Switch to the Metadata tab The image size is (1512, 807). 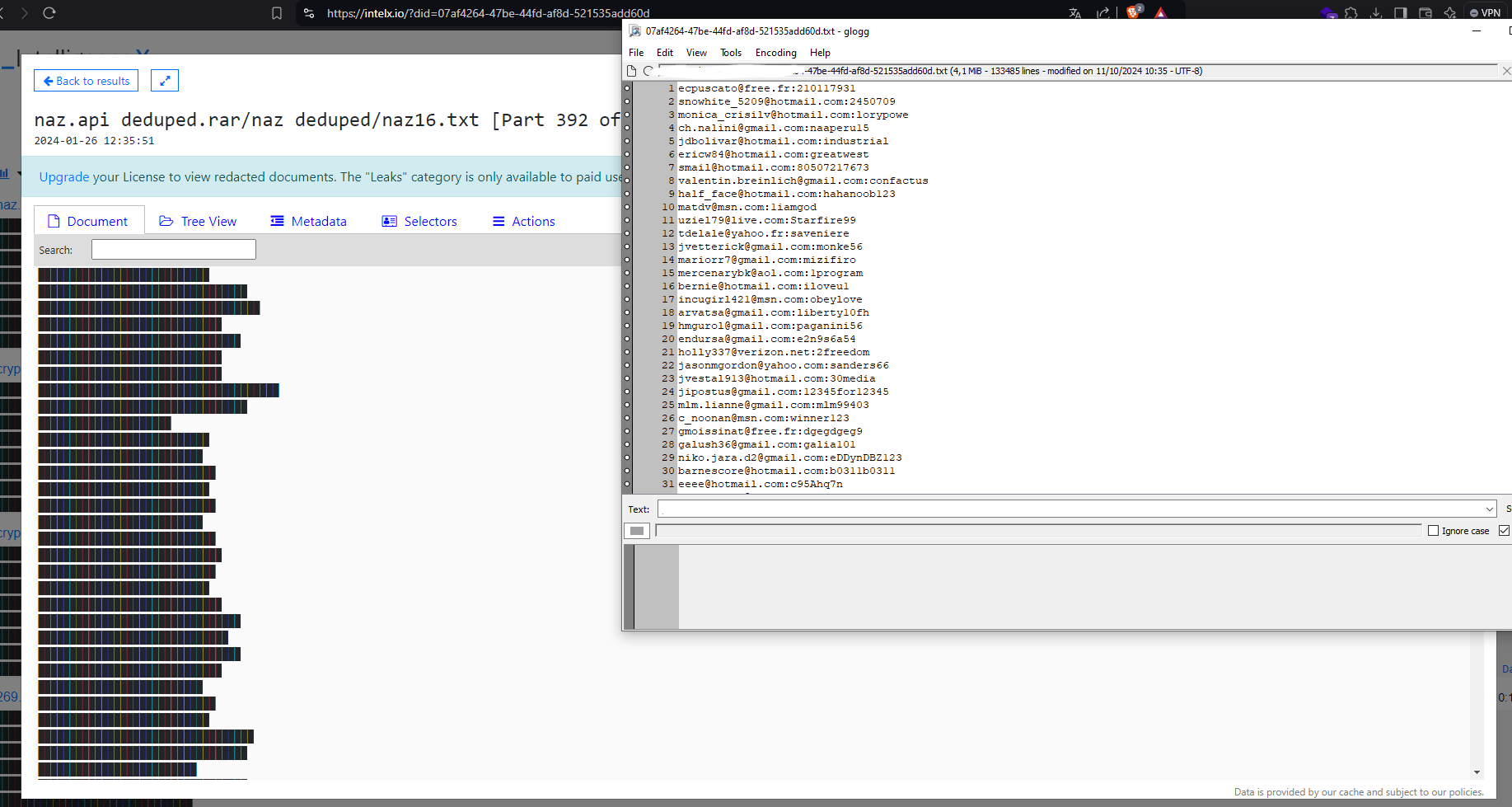coord(309,221)
